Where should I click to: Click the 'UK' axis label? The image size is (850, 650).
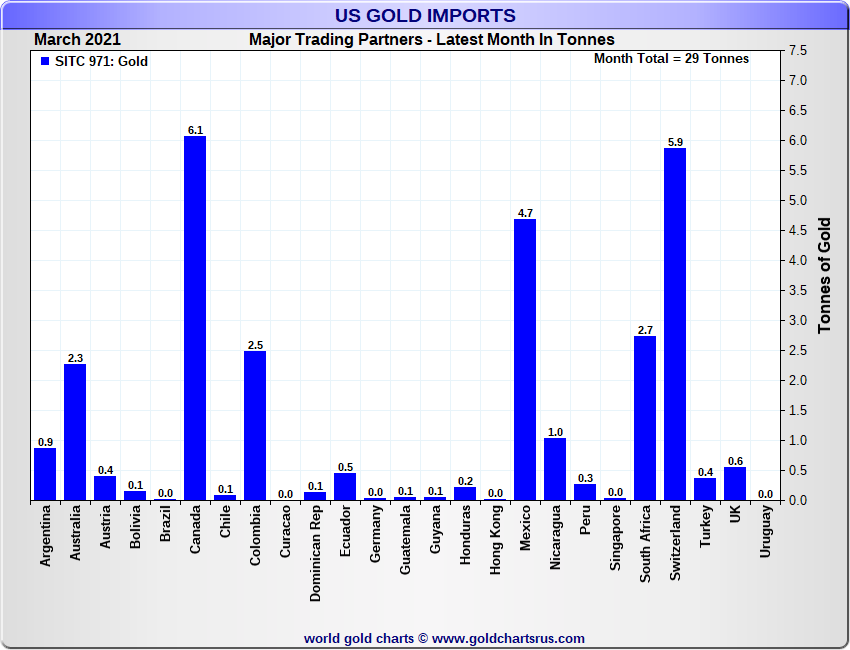pos(735,514)
